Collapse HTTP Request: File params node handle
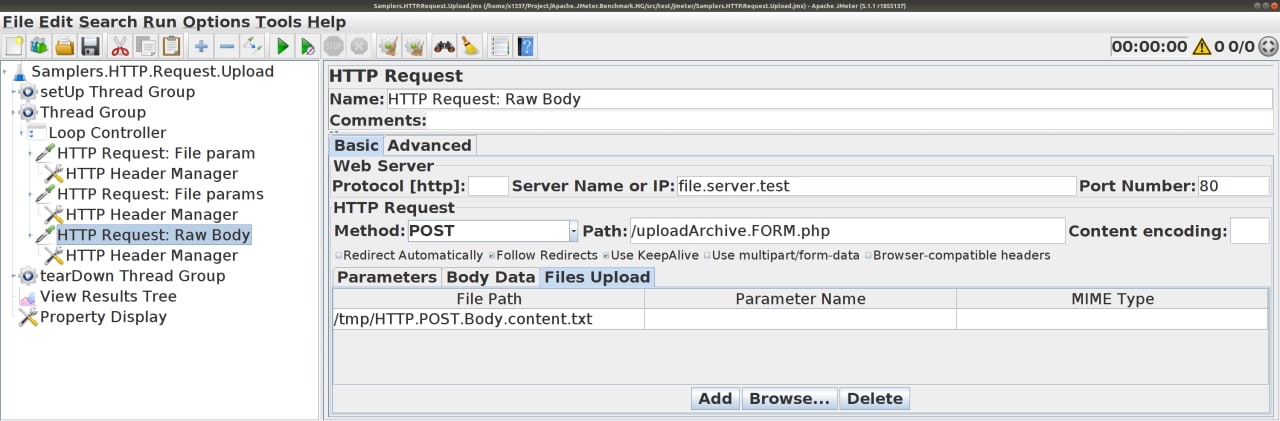1280x421 pixels. click(31, 194)
